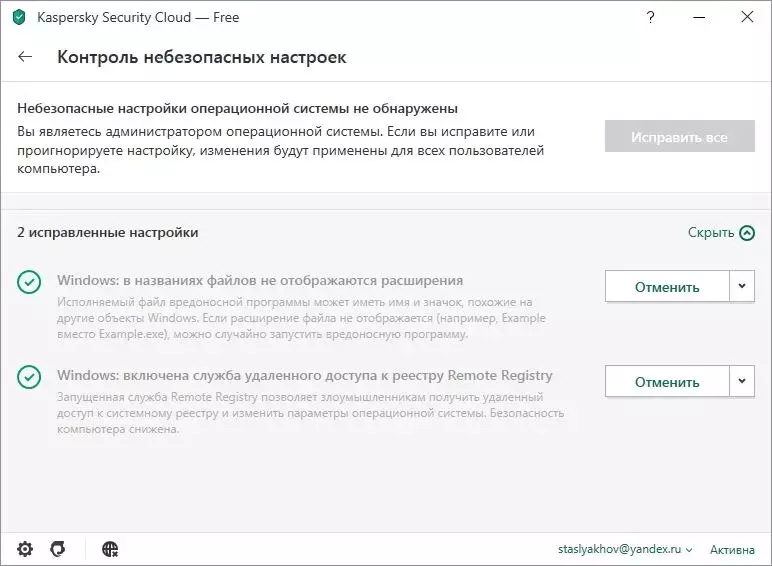Click green check icon for file extensions setting
This screenshot has width=772, height=566.
point(29,282)
